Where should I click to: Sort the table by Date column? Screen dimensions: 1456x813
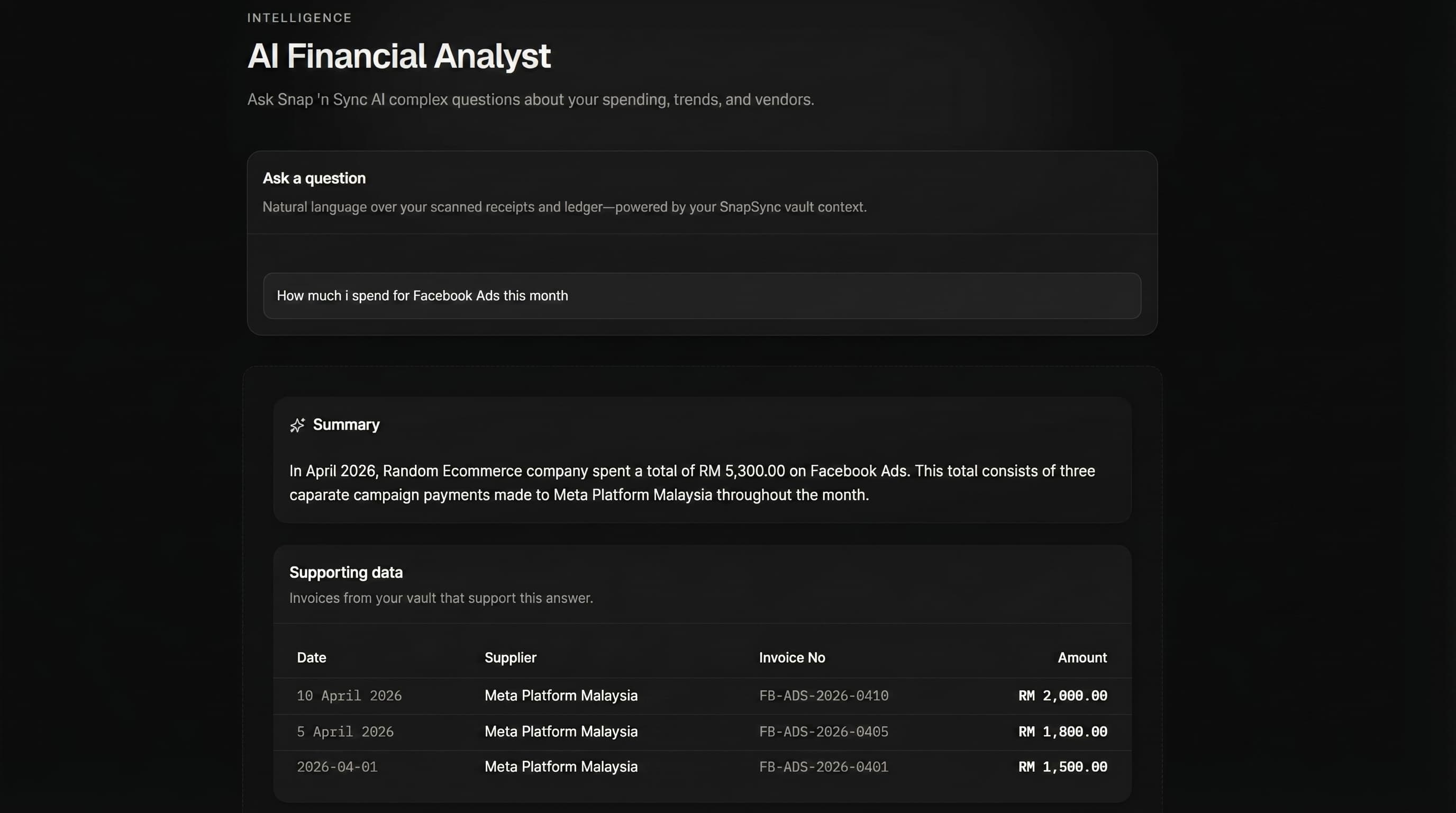point(312,657)
